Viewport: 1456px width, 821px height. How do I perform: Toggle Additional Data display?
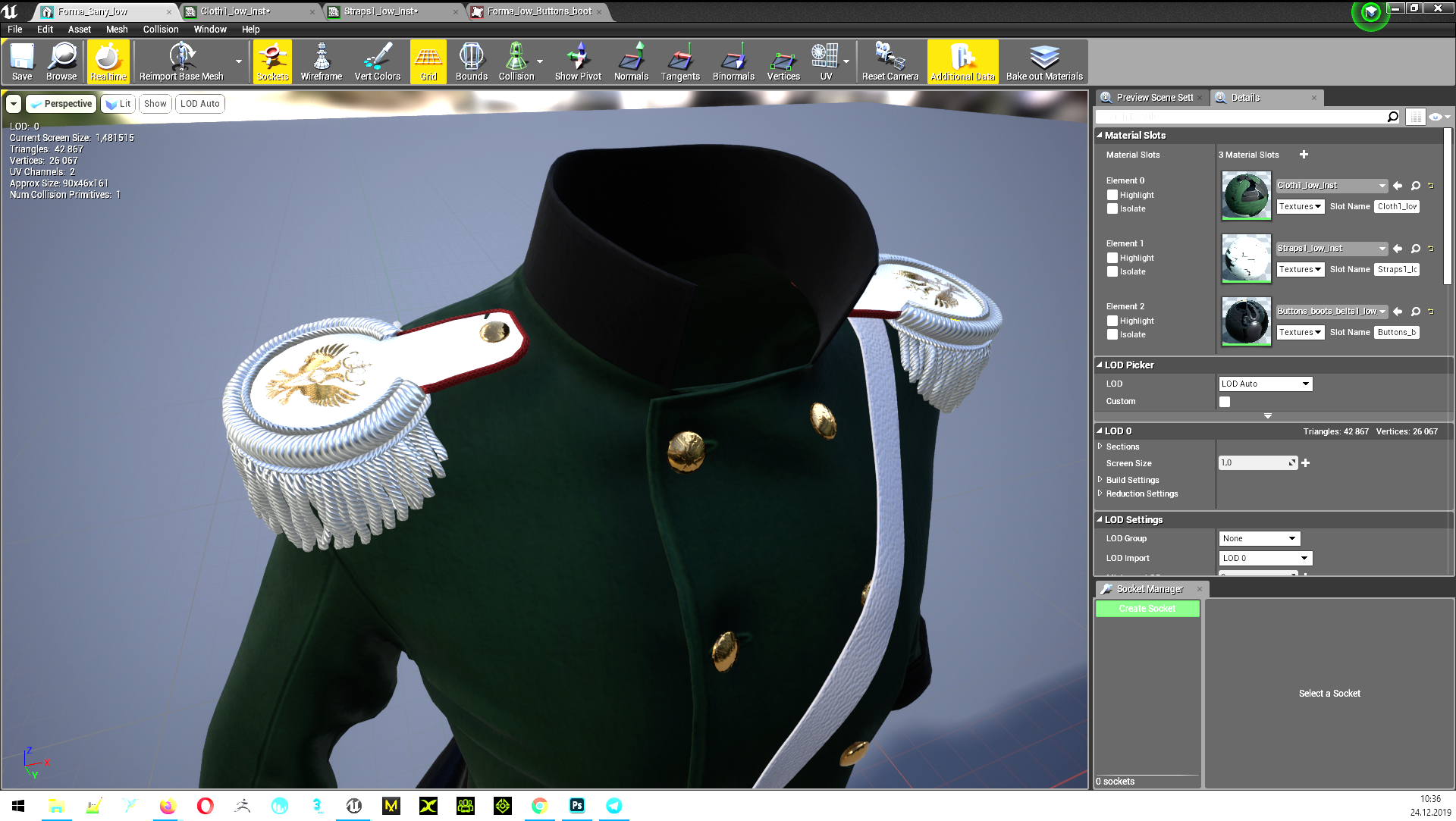(x=962, y=61)
